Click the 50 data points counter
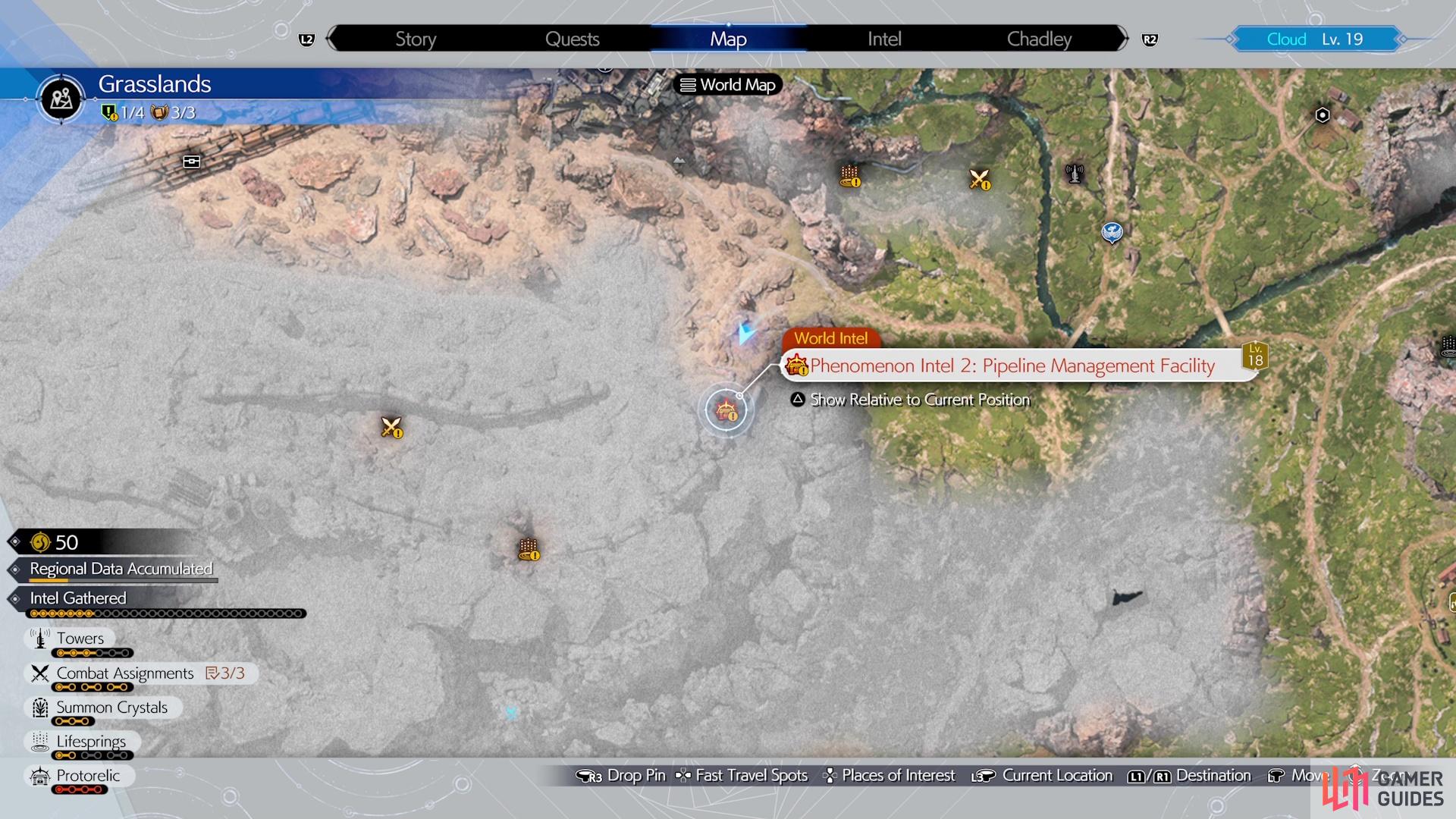The width and height of the screenshot is (1456, 819). coord(54,542)
